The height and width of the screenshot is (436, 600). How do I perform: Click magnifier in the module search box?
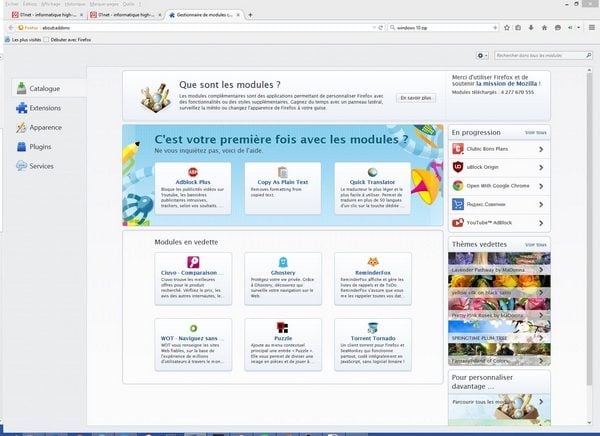coord(589,56)
